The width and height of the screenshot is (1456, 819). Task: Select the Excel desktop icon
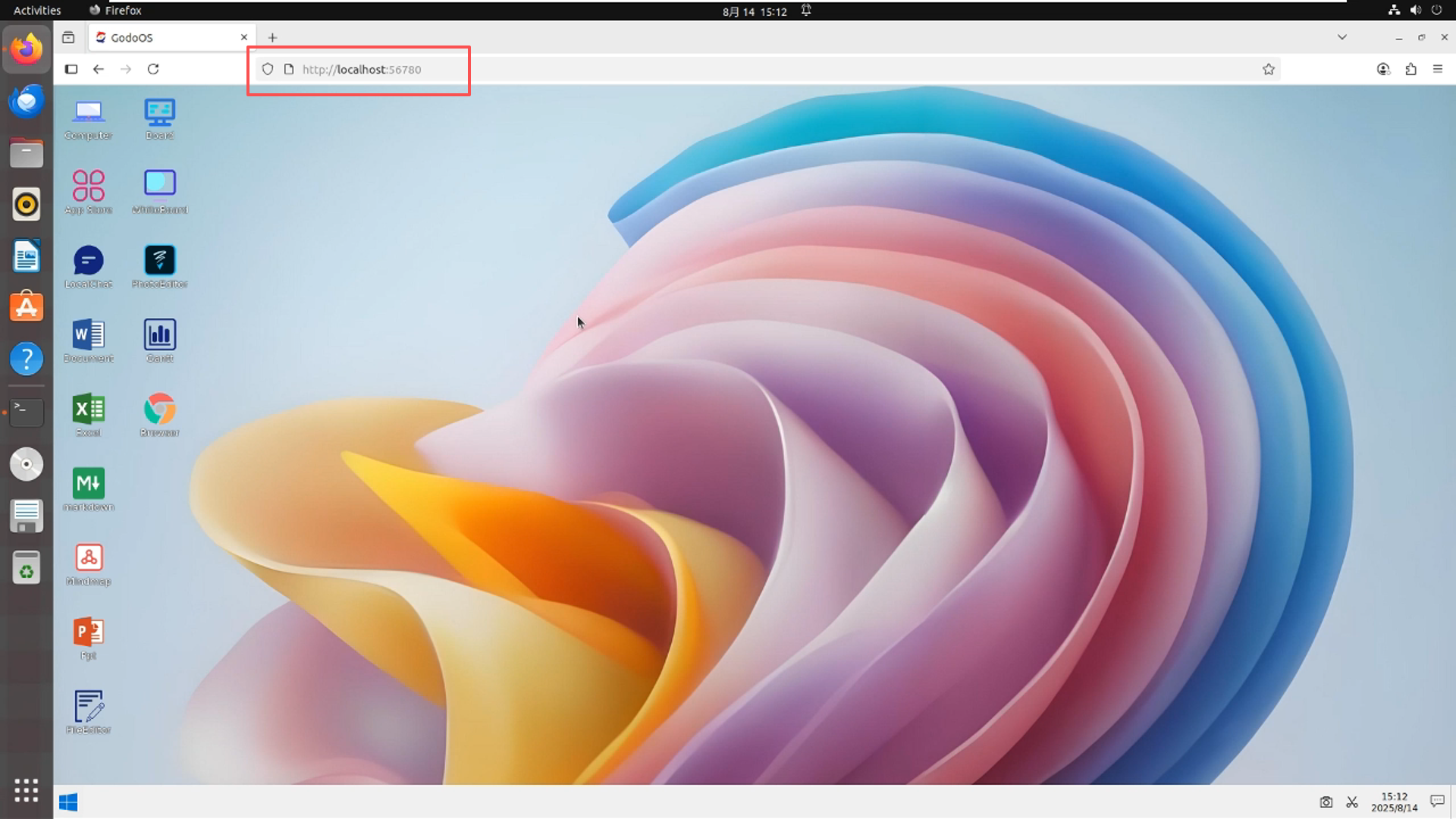[89, 416]
